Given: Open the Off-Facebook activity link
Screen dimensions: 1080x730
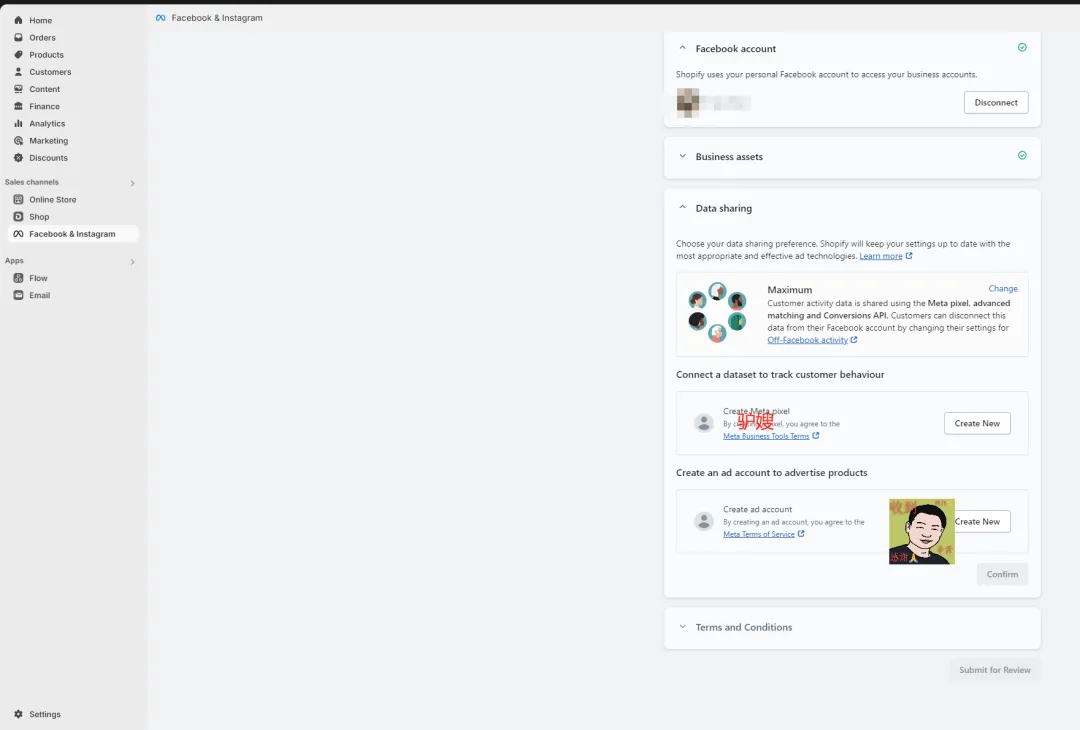Looking at the screenshot, I should coord(807,340).
